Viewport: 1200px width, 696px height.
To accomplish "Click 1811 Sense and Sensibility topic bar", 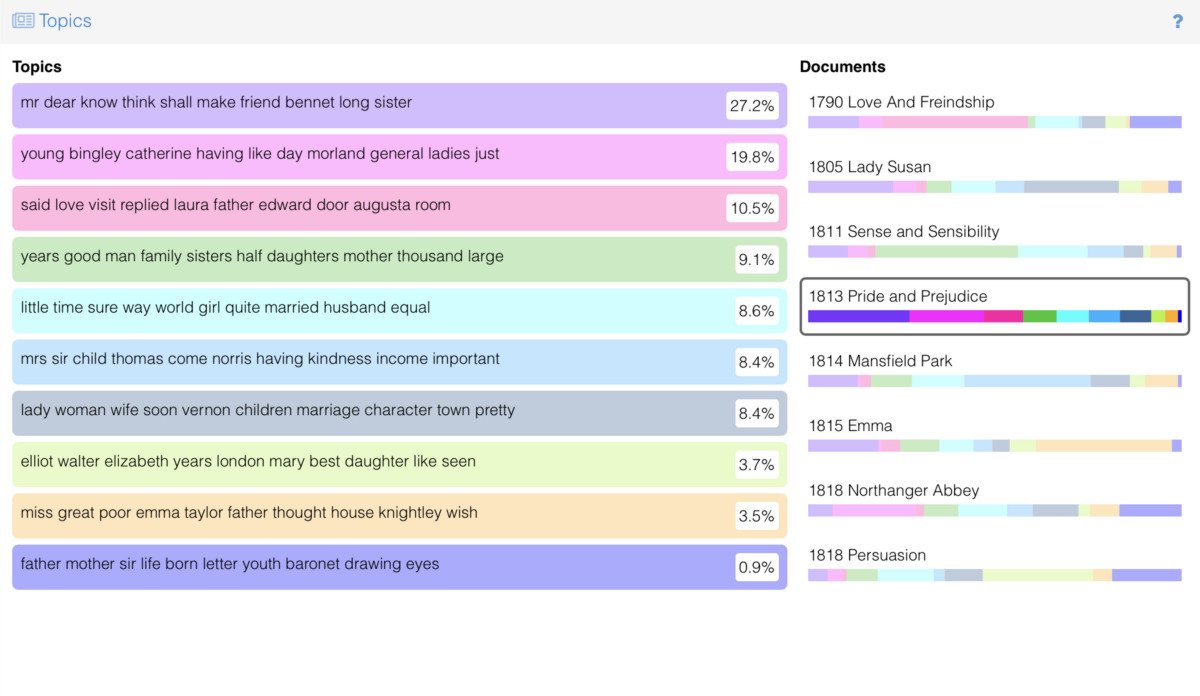I will point(994,252).
